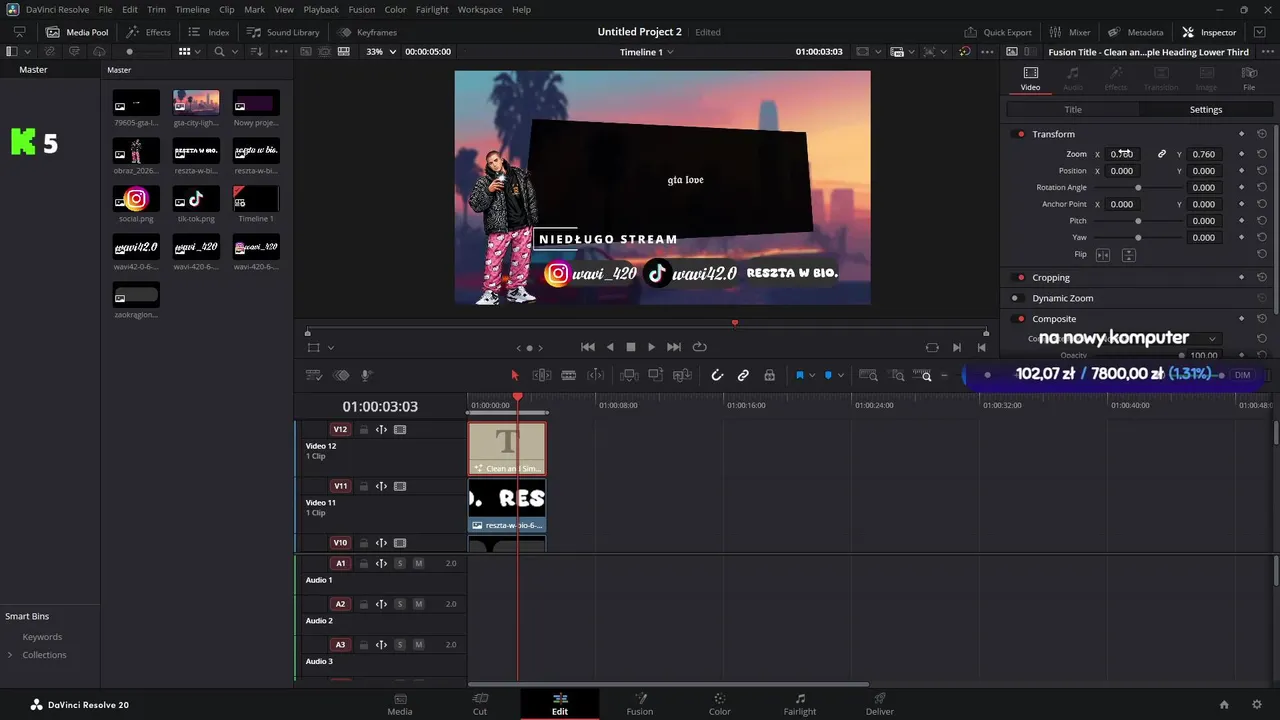1280x720 pixels.
Task: Disable the Transform section toggle
Action: pos(1020,134)
